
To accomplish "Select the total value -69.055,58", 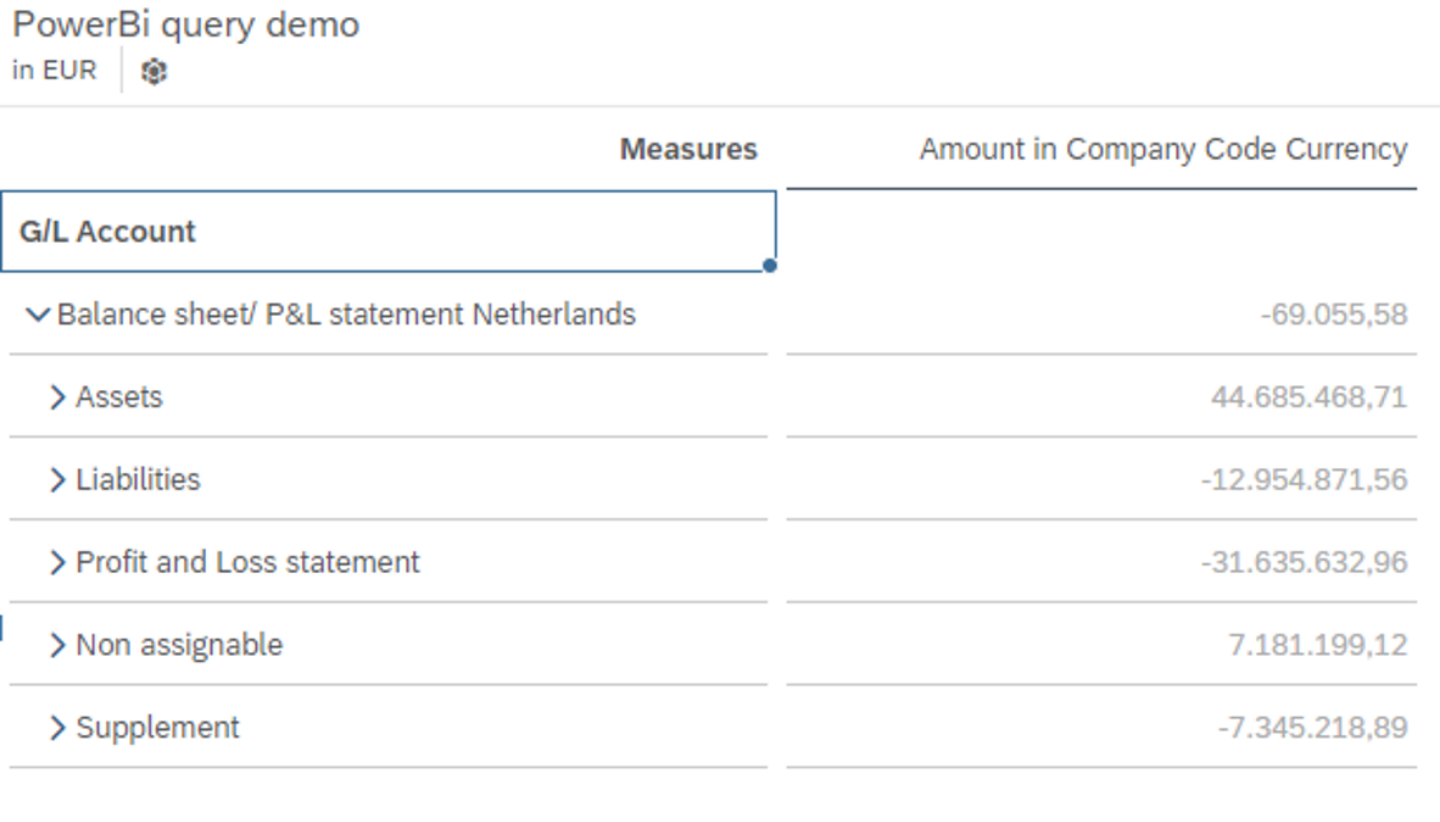I will point(1333,315).
